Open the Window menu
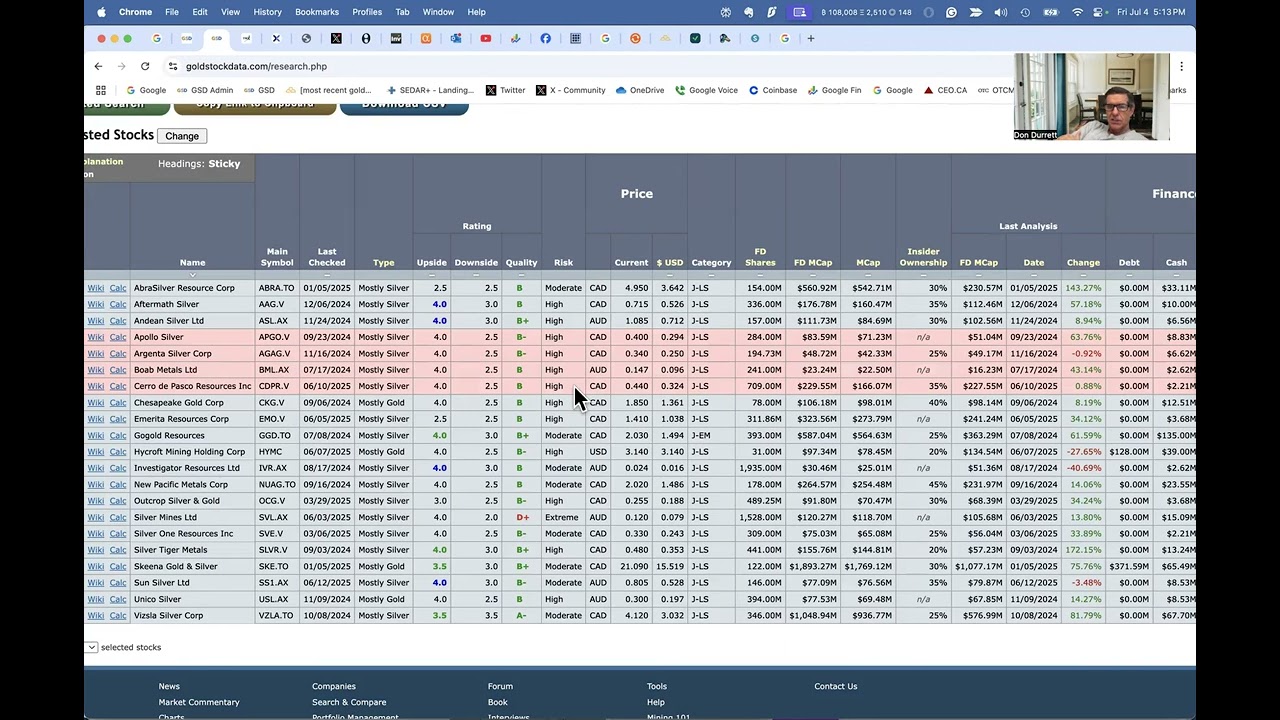Viewport: 1280px width, 720px height. pos(438,12)
